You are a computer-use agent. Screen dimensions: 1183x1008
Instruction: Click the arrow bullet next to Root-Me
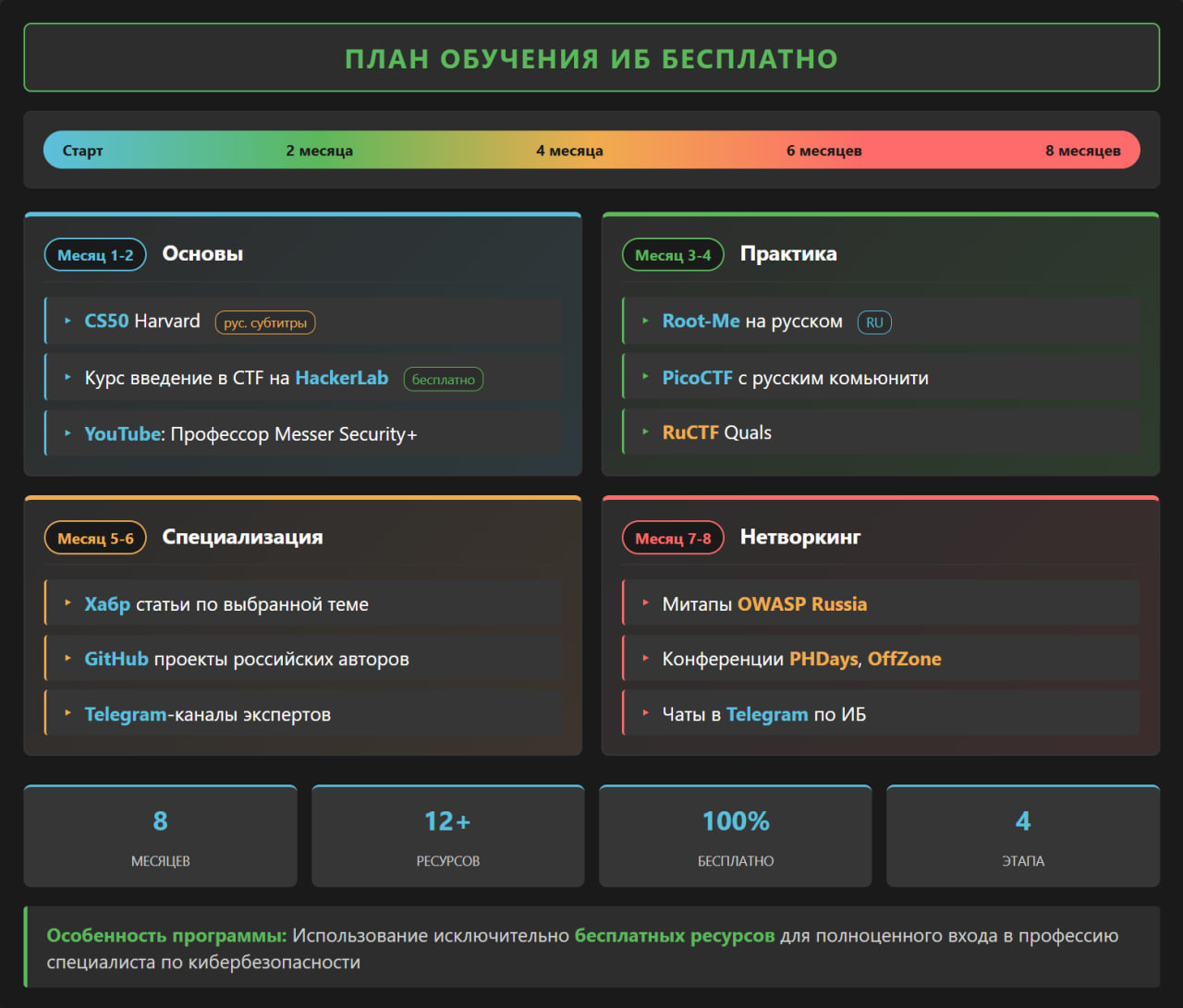pos(645,322)
